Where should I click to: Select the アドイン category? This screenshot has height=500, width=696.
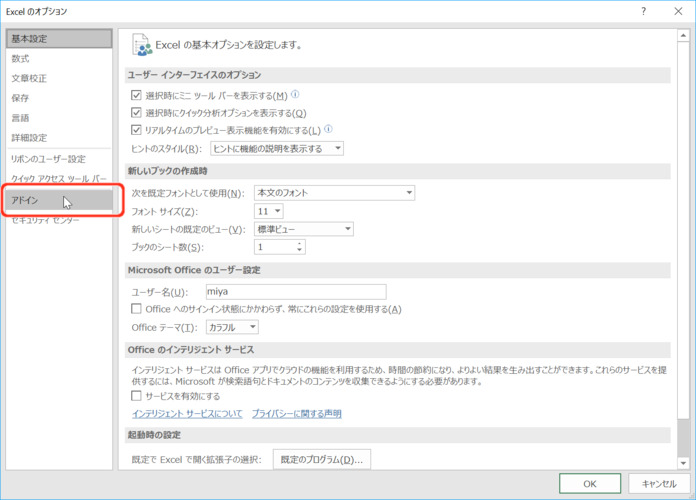point(59,200)
